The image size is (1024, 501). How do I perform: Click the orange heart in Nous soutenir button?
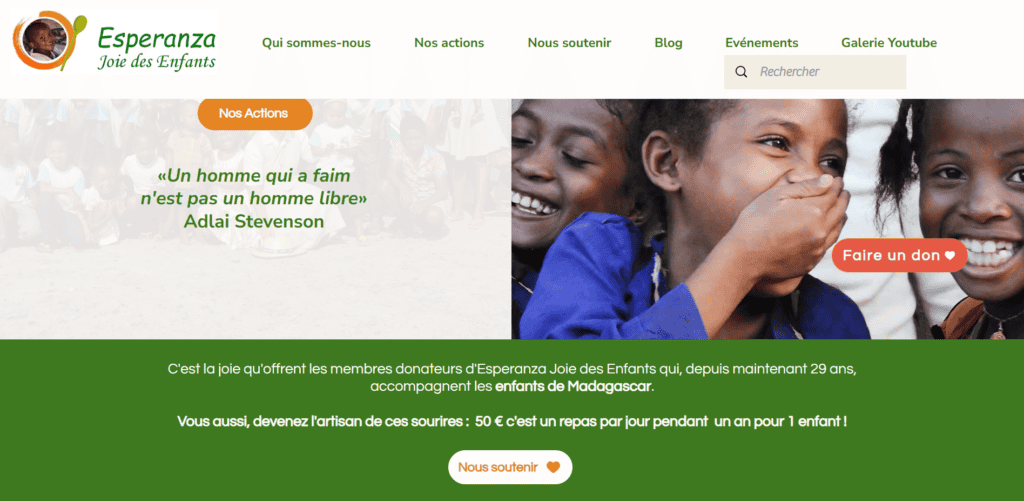[x=553, y=467]
